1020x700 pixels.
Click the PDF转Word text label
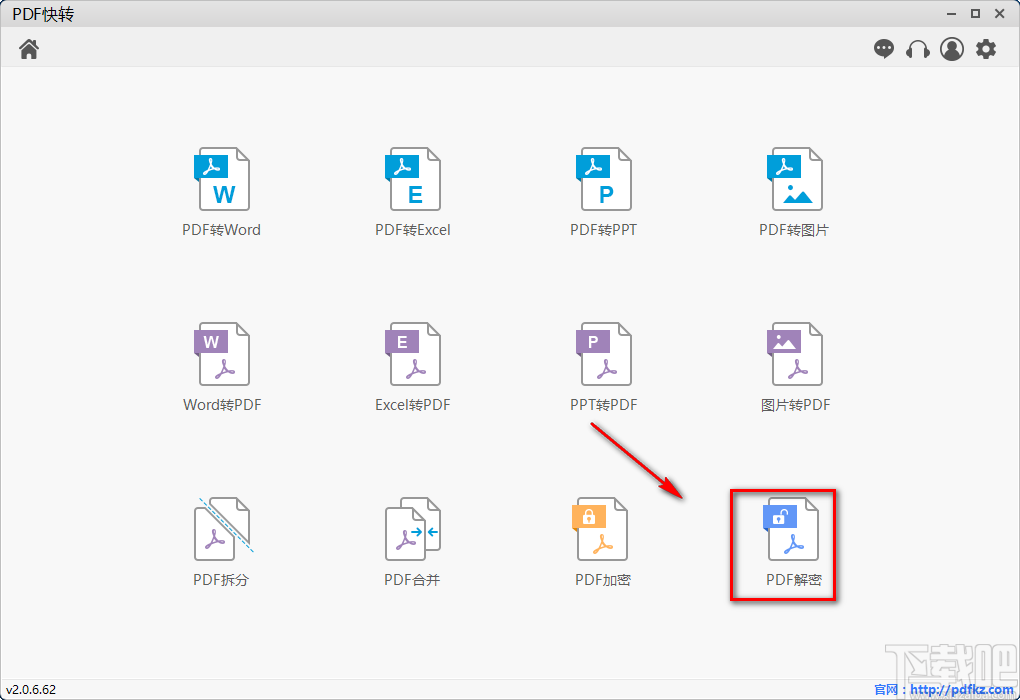221,230
